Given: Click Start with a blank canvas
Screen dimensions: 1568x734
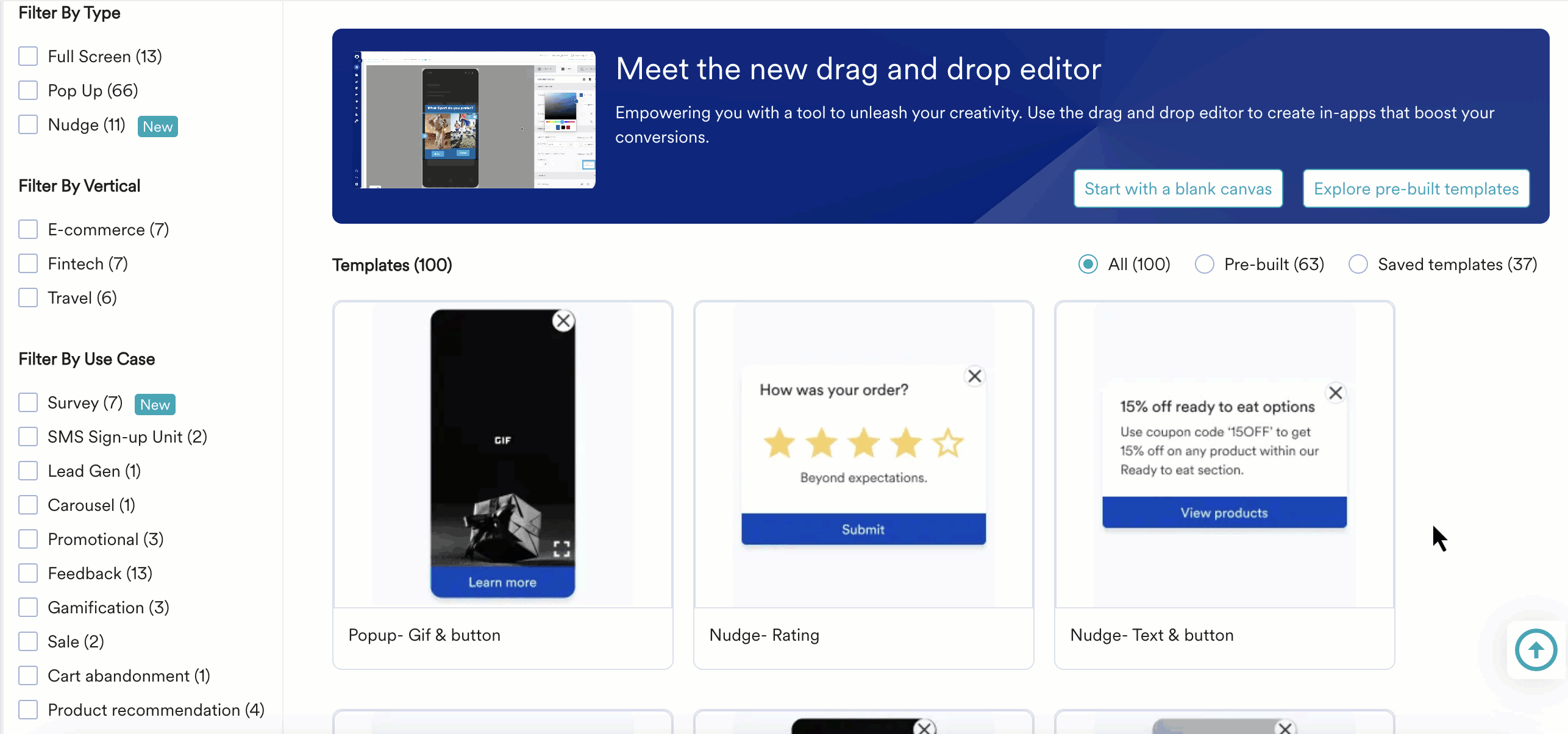Looking at the screenshot, I should point(1178,189).
